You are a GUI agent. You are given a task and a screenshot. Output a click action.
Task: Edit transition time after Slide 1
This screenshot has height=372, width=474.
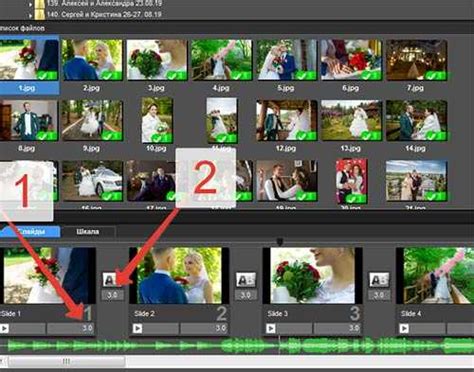(112, 295)
